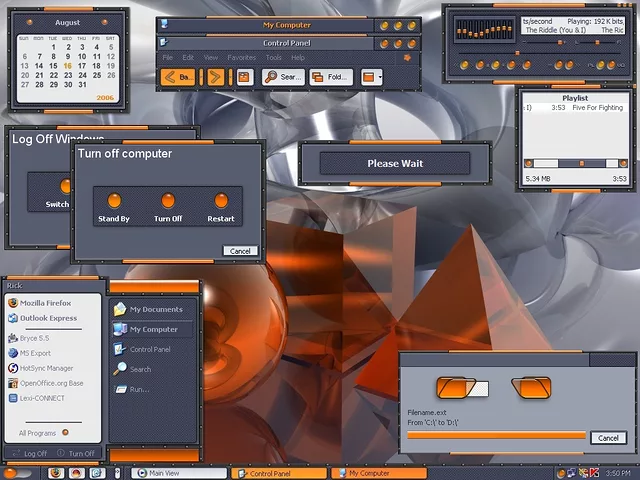This screenshot has height=480, width=640.
Task: Open the My Documents folder
Action: pyautogui.click(x=155, y=309)
